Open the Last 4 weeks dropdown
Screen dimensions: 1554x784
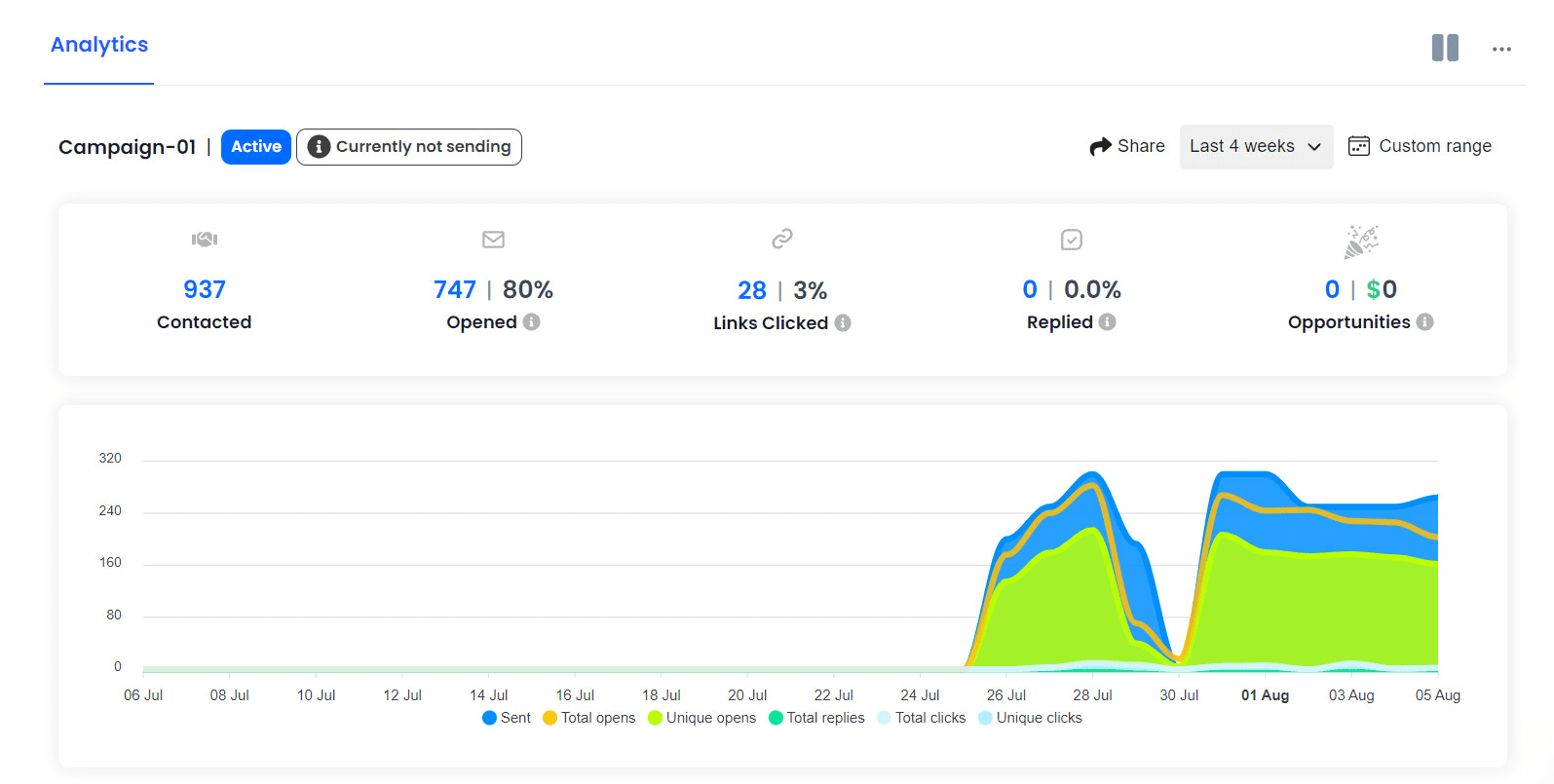tap(1256, 146)
